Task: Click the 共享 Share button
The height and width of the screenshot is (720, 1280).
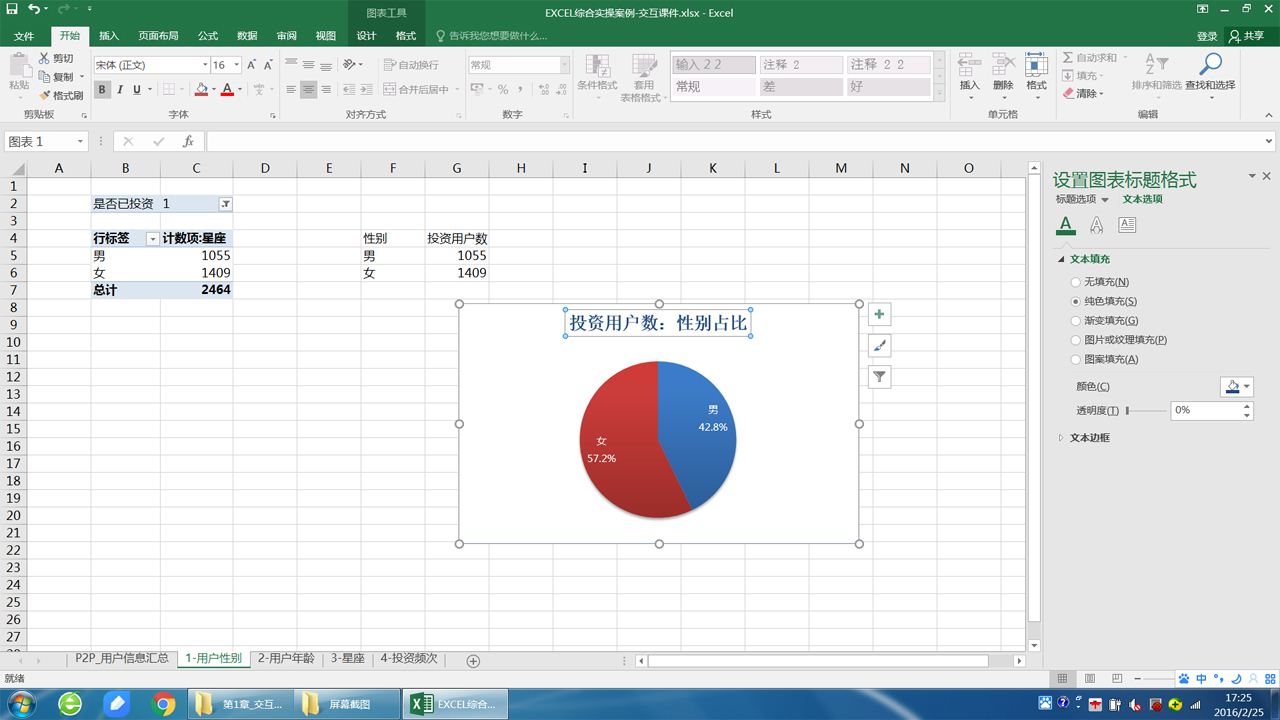Action: [1247, 36]
